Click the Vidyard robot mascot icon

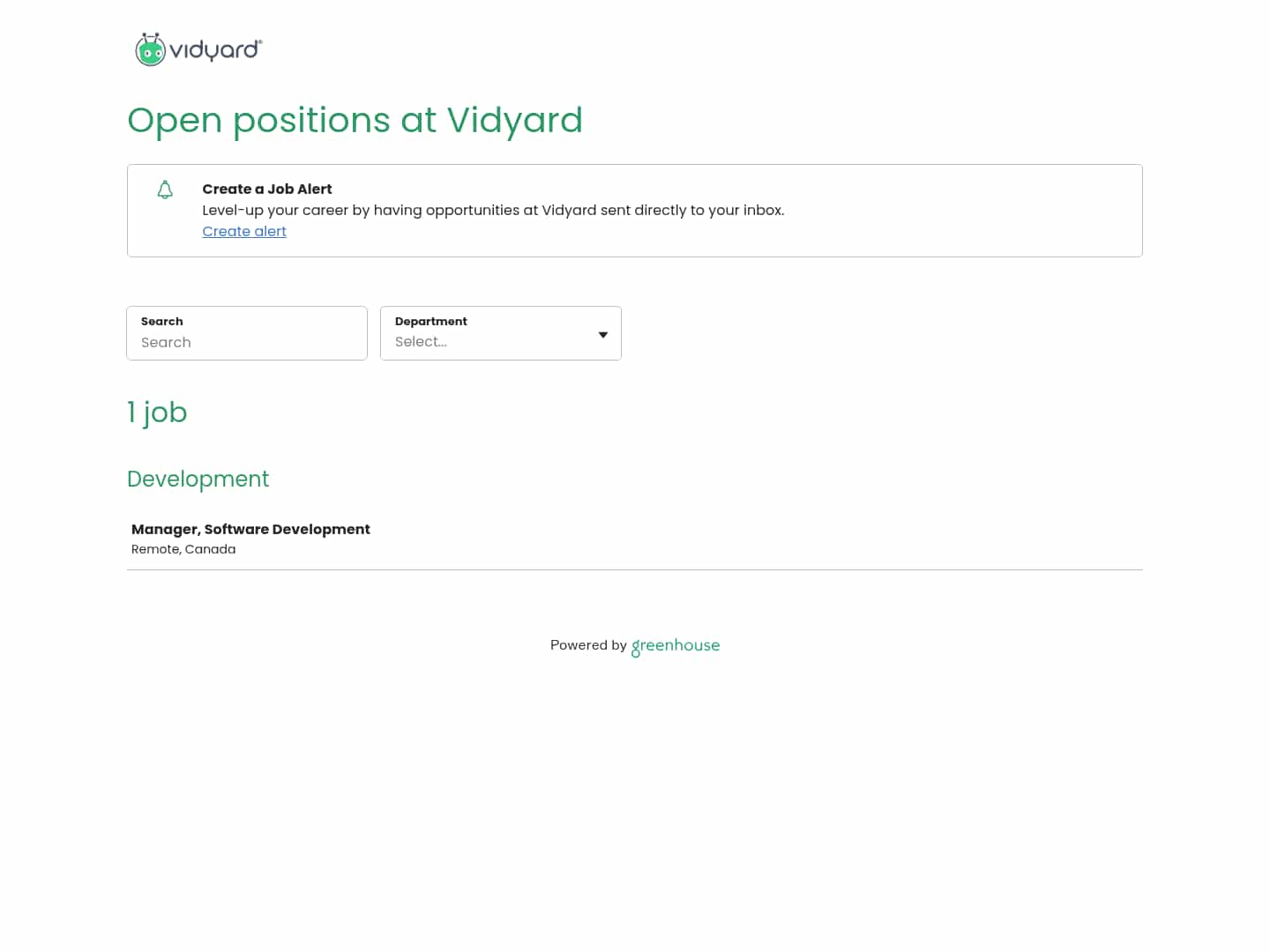(150, 50)
